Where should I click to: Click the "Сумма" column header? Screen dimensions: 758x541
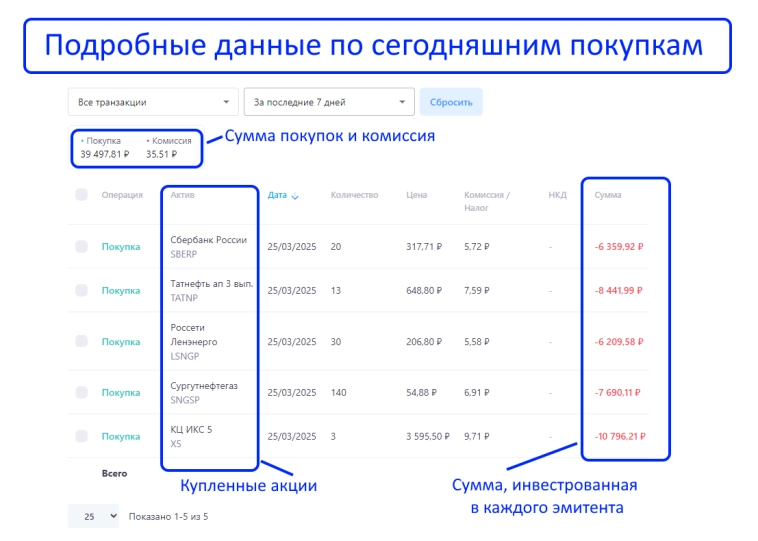click(608, 195)
